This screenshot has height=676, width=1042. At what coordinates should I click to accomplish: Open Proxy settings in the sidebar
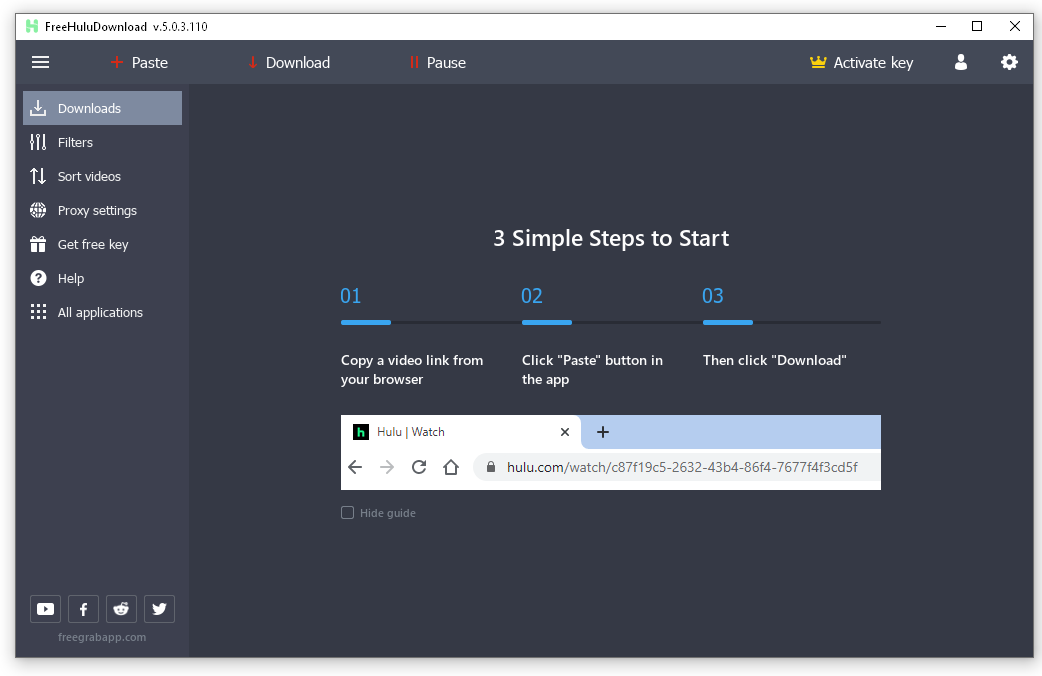(102, 210)
